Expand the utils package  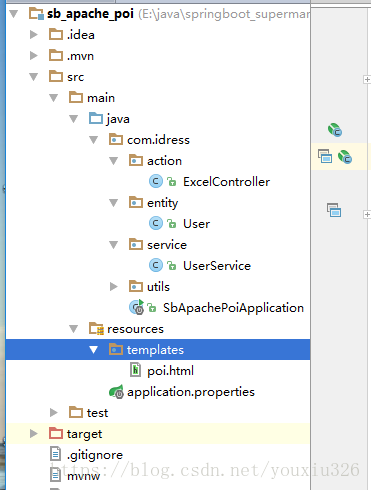[114, 287]
